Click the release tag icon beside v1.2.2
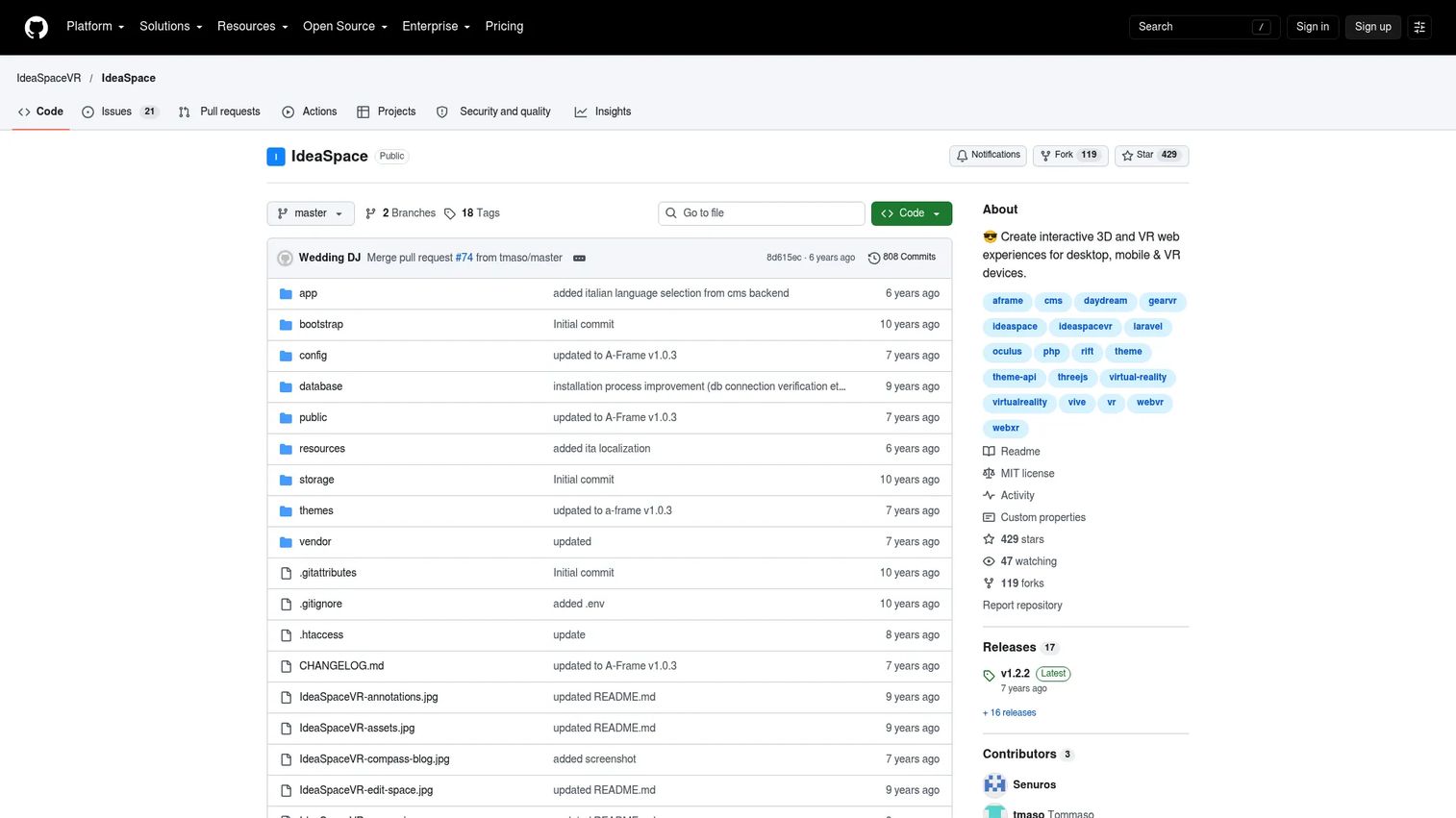 coord(989,676)
